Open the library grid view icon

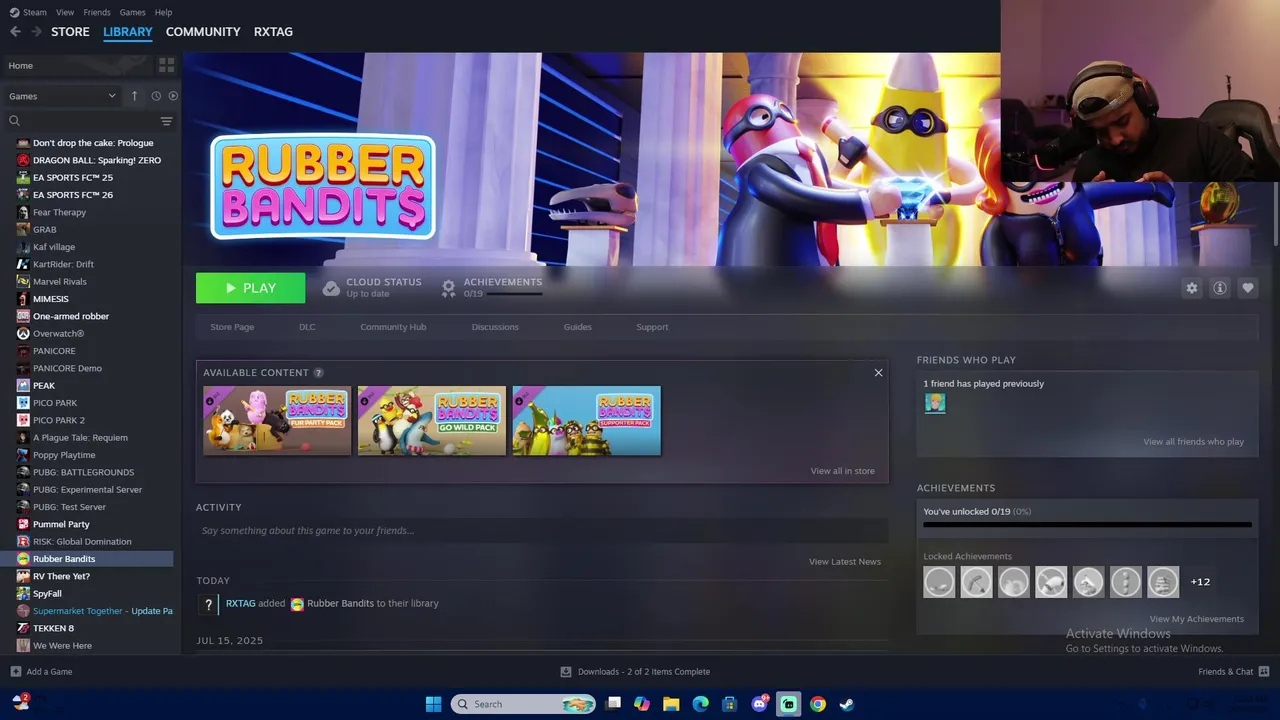[x=166, y=65]
